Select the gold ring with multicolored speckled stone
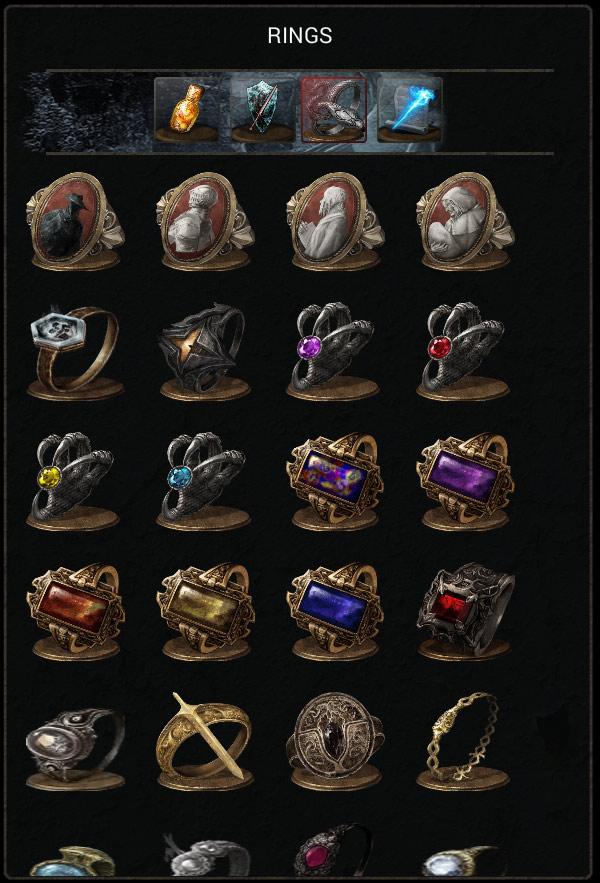 (335, 481)
